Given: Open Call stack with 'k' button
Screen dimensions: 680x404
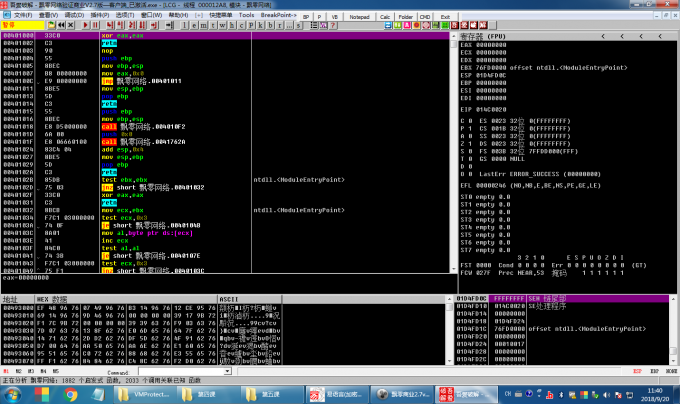Looking at the screenshot, I should click(x=261, y=25).
